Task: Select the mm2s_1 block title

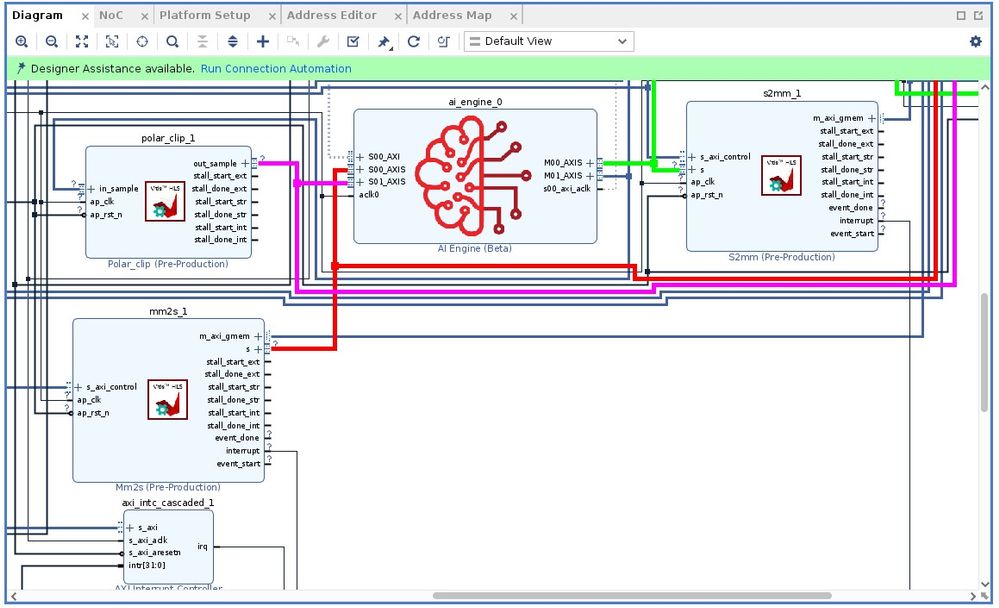Action: [168, 312]
